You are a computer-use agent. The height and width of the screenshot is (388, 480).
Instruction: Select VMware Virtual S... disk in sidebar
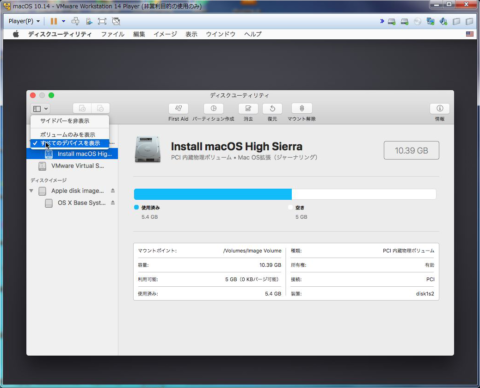click(72, 166)
